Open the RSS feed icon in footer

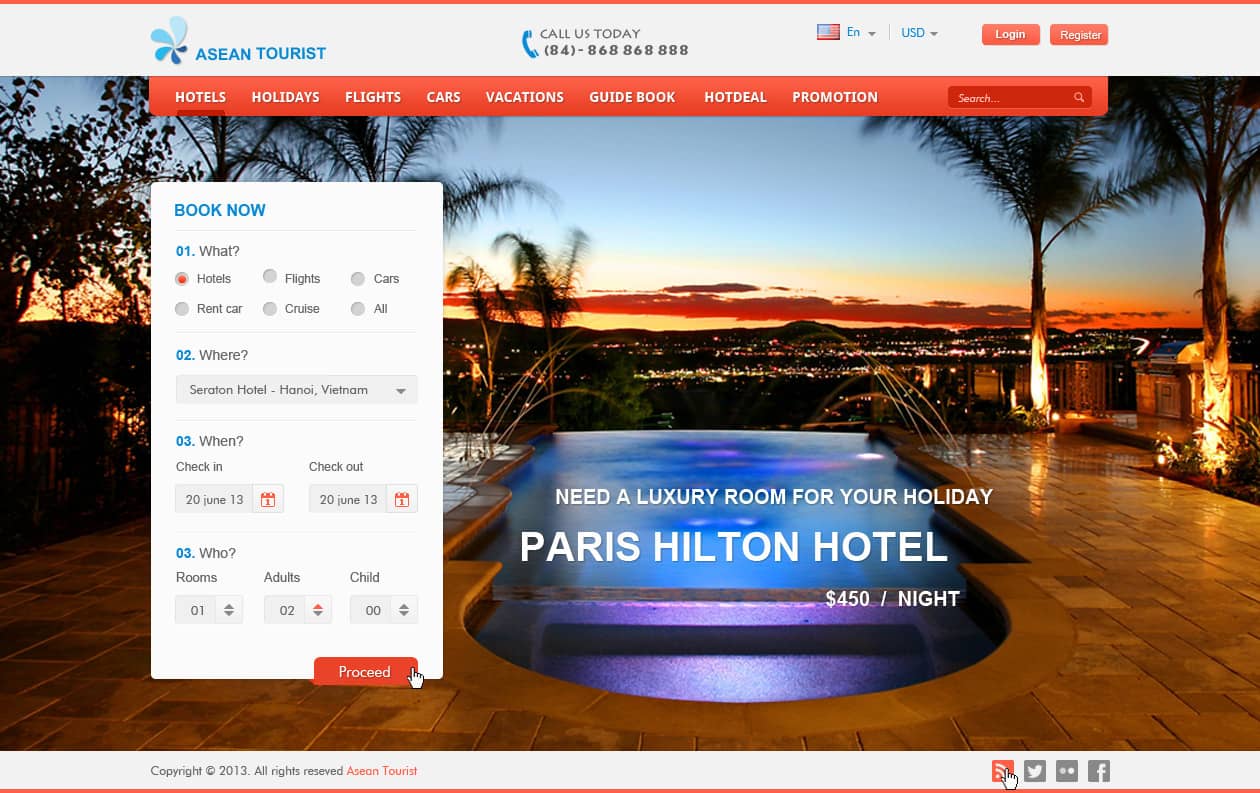[x=1002, y=771]
